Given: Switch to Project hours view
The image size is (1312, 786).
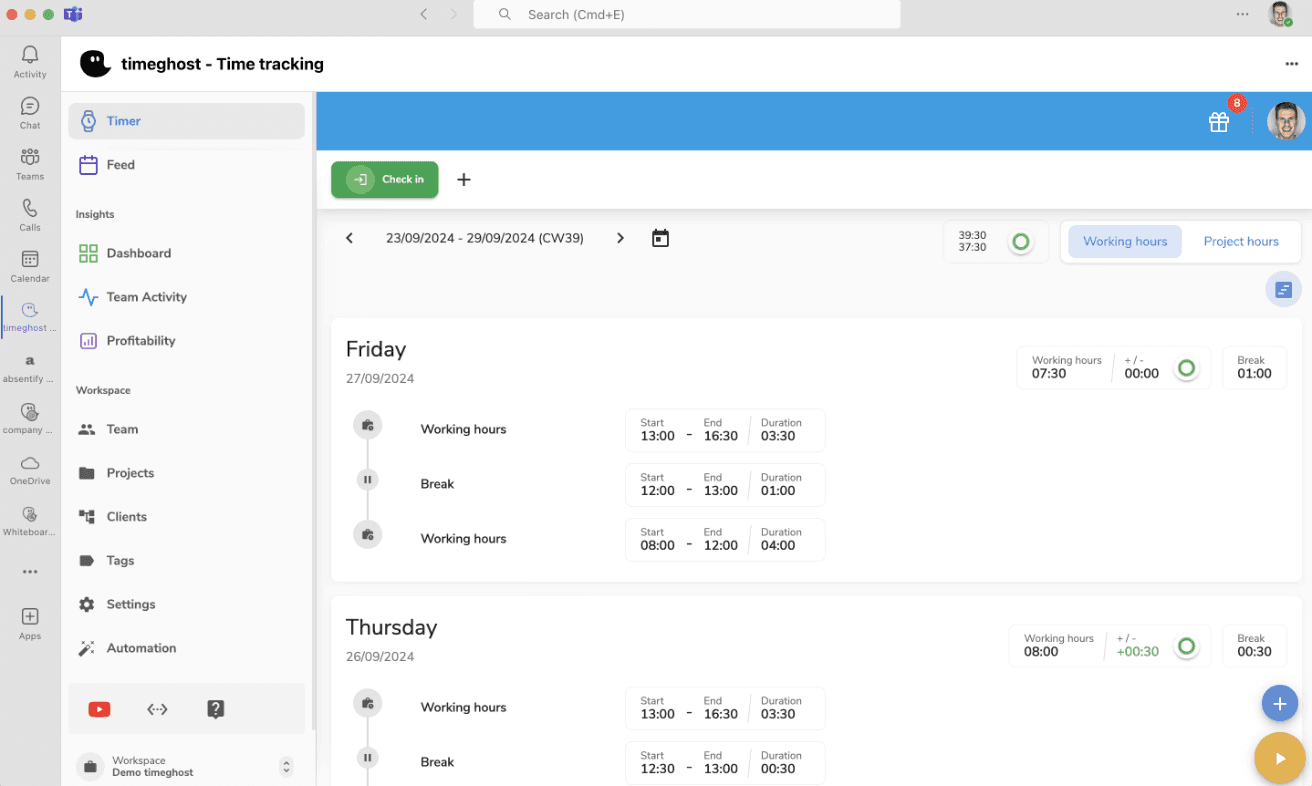Looking at the screenshot, I should [x=1241, y=241].
